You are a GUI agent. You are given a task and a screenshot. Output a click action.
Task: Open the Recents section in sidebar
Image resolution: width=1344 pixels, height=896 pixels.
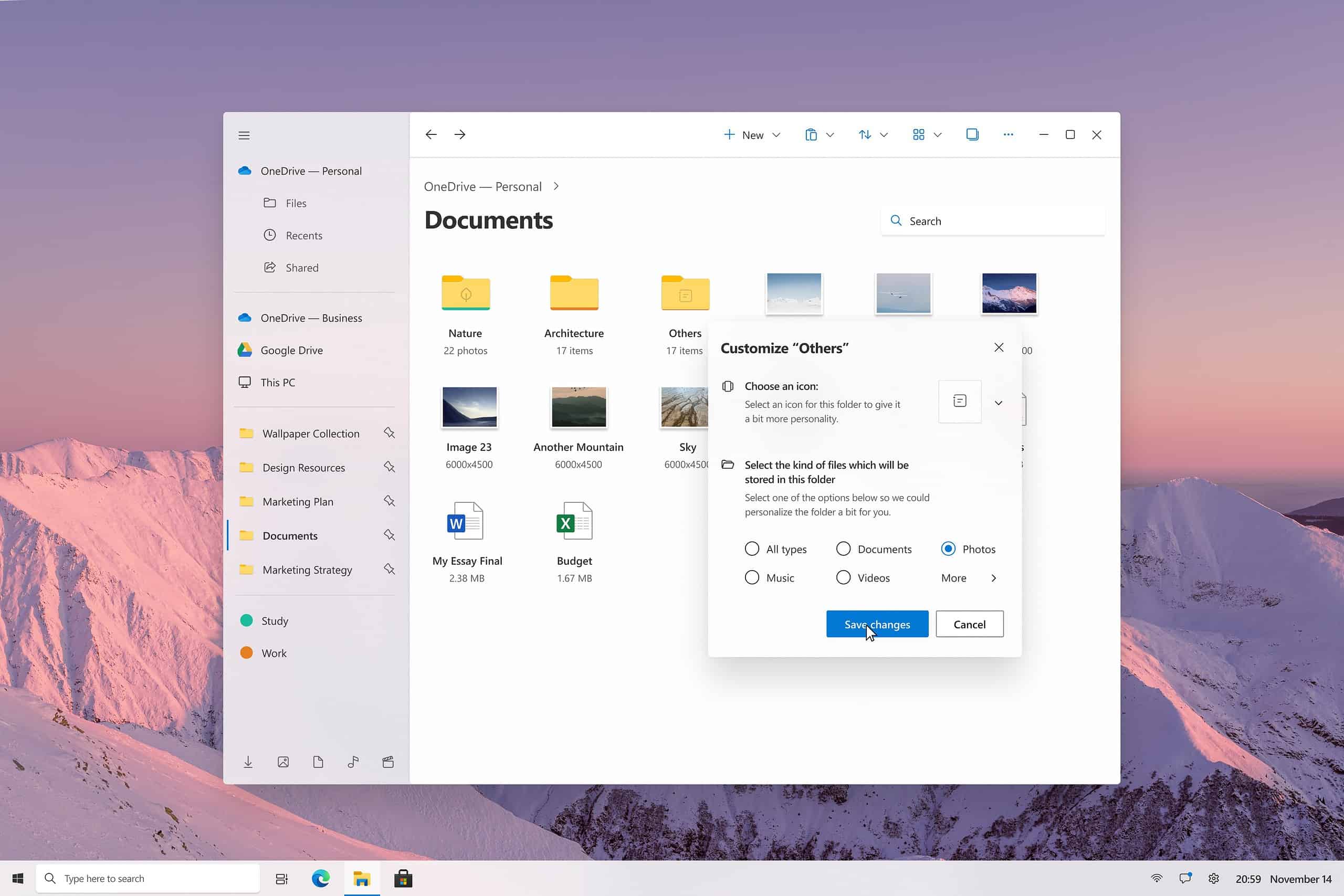[304, 235]
